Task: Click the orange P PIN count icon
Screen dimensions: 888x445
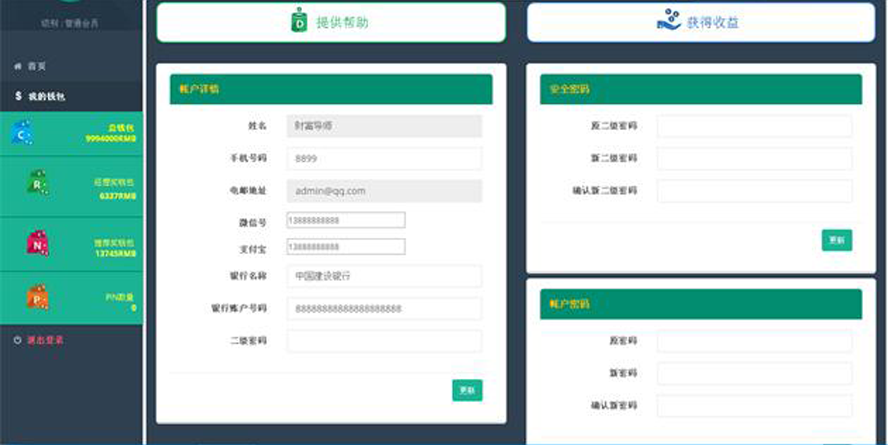Action: pyautogui.click(x=37, y=298)
